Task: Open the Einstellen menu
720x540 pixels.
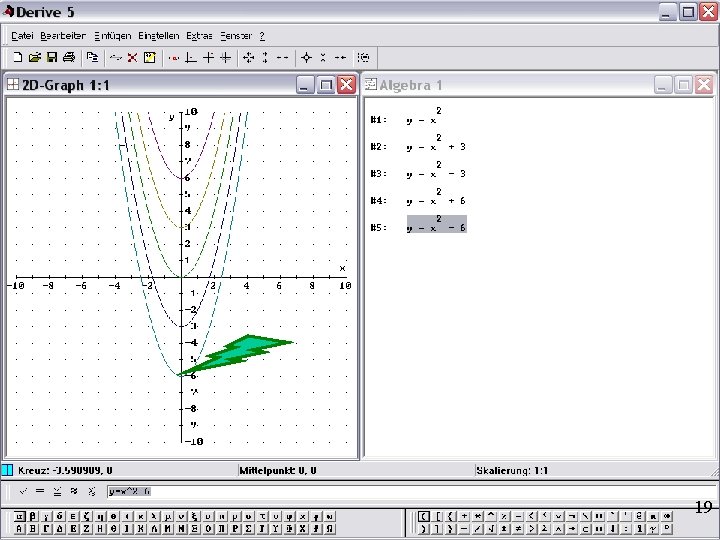Action: click(158, 36)
